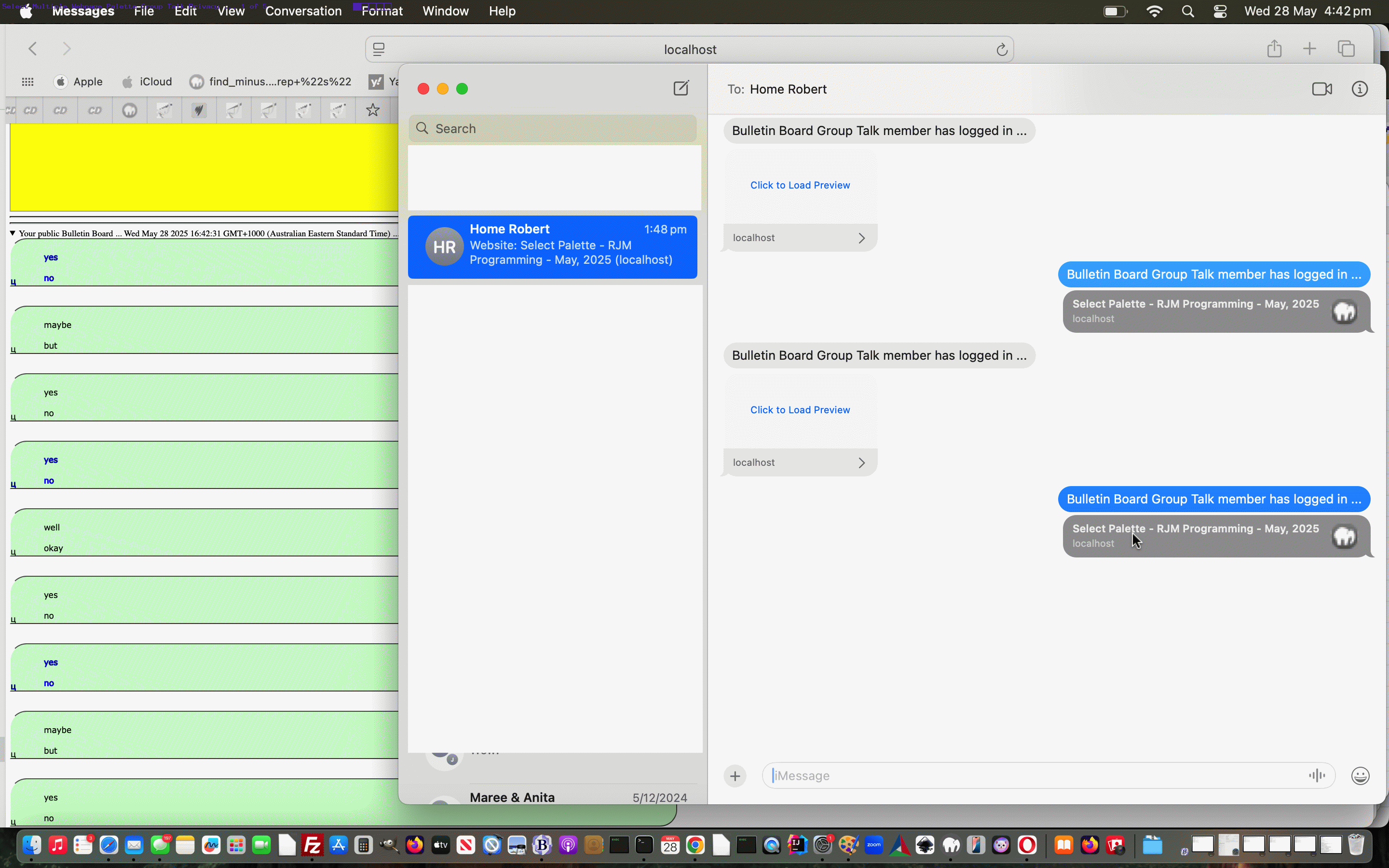The image size is (1389, 868).
Task: Click Safari's share icon
Action: click(1274, 49)
